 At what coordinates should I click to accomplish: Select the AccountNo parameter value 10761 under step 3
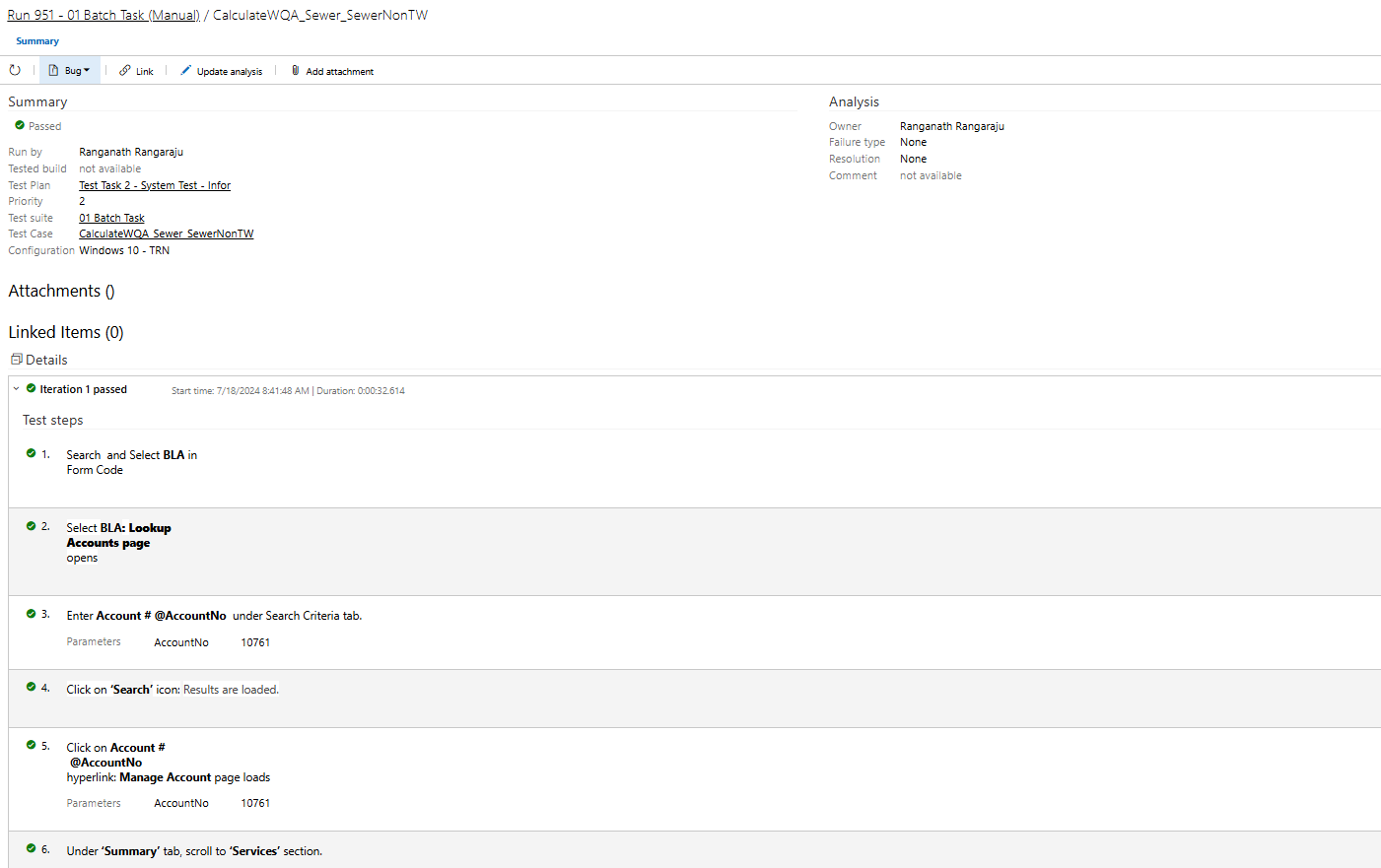click(254, 641)
